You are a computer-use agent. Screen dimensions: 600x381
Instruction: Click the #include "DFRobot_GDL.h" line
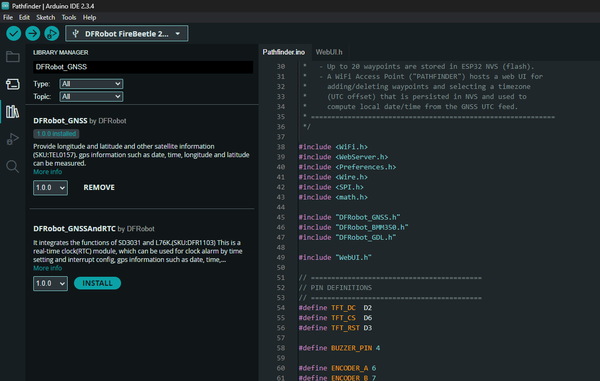tap(347, 238)
